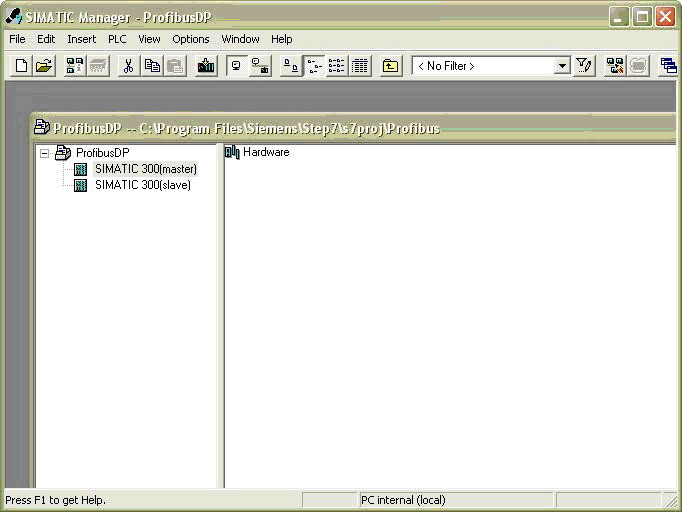This screenshot has height=512, width=682.
Task: Open the Options menu
Action: (x=190, y=39)
